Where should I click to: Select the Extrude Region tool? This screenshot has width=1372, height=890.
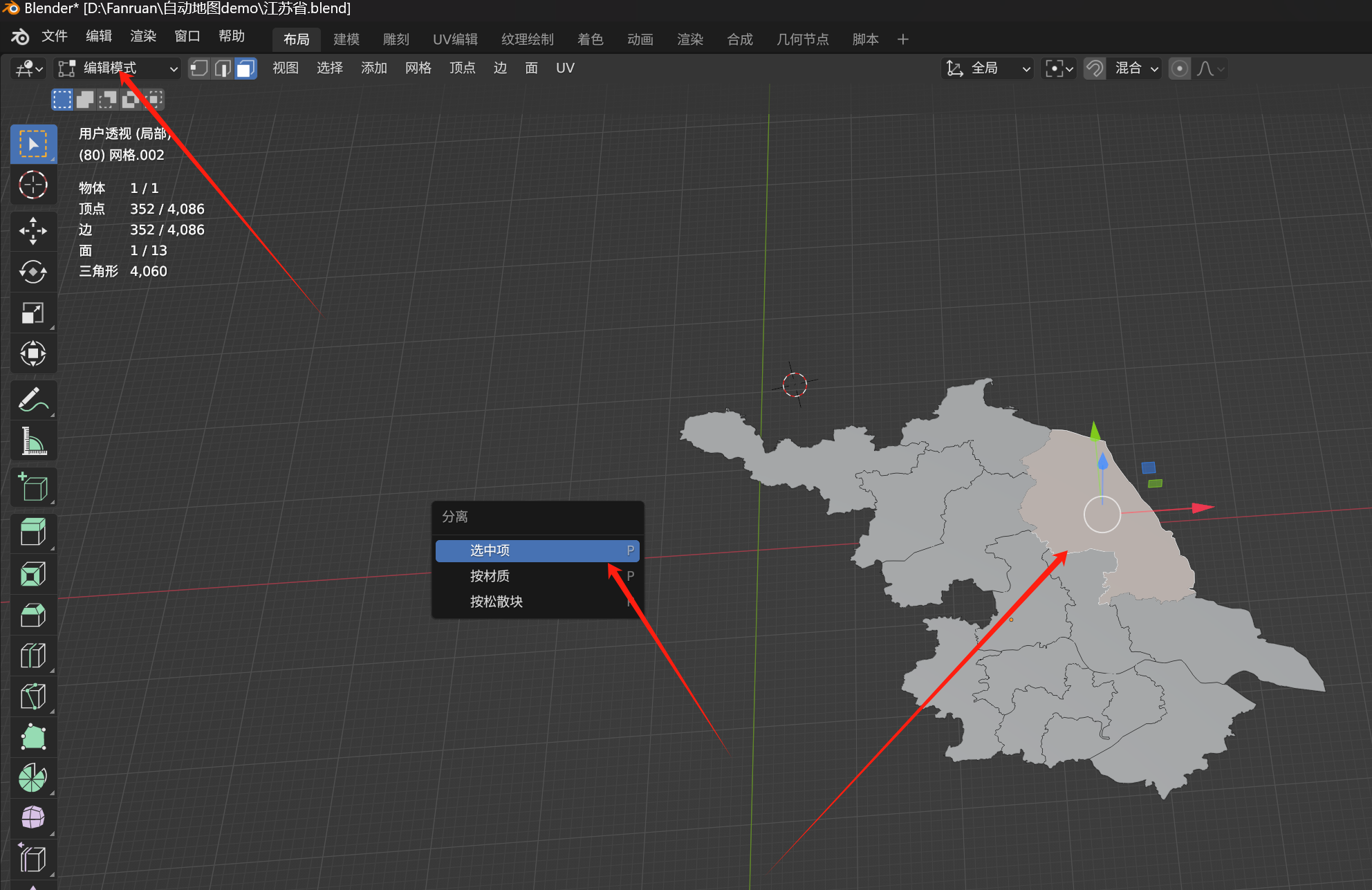coord(33,532)
